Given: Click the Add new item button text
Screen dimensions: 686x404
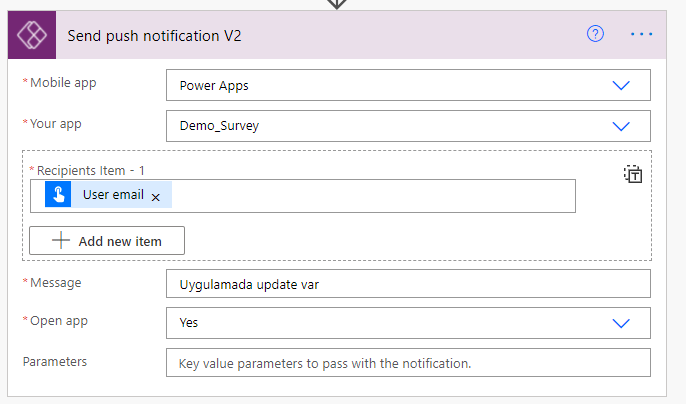Looking at the screenshot, I should point(120,241).
